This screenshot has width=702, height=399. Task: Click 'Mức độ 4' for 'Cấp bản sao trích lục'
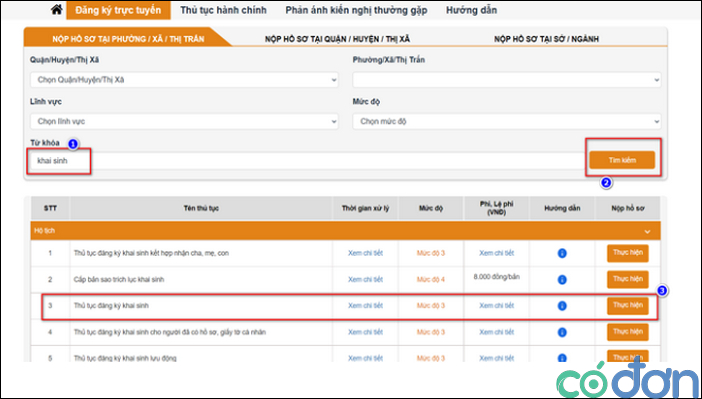[431, 279]
